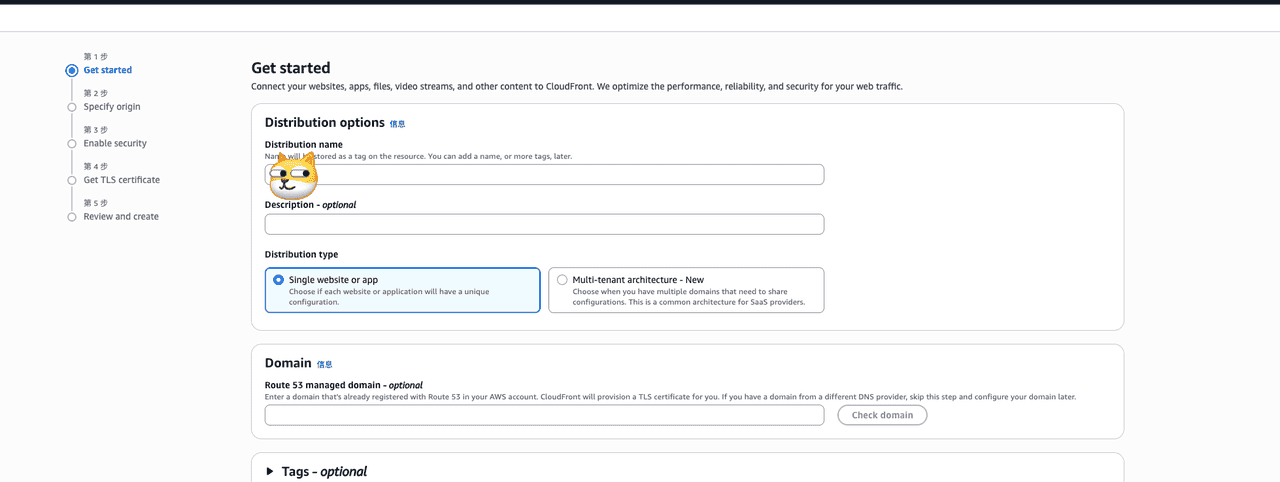Screen dimensions: 1280x482
Task: Click the Get started step circle indicator
Action: pyautogui.click(x=71, y=71)
